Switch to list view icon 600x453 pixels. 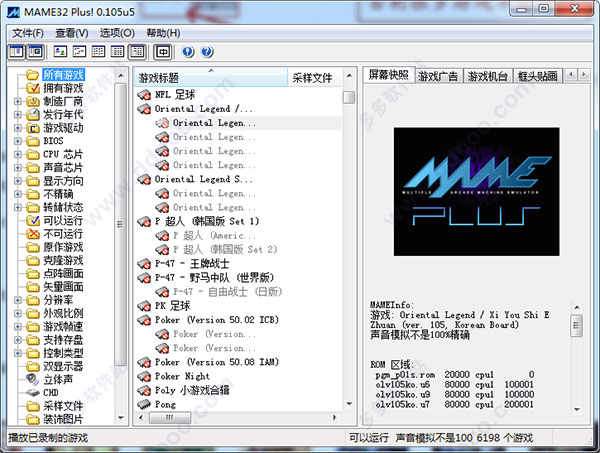(x=98, y=51)
